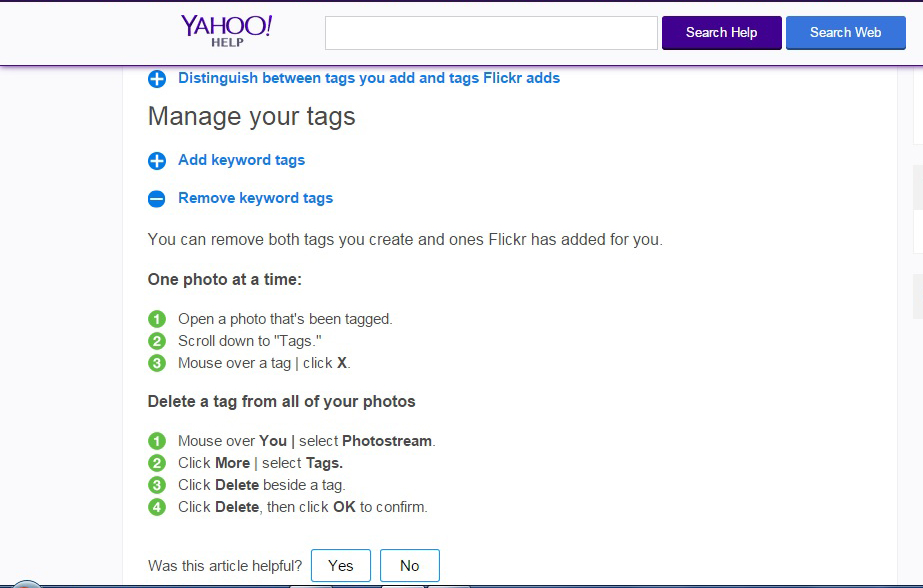Click green step 3 icon for Delete beside tag

click(x=157, y=485)
